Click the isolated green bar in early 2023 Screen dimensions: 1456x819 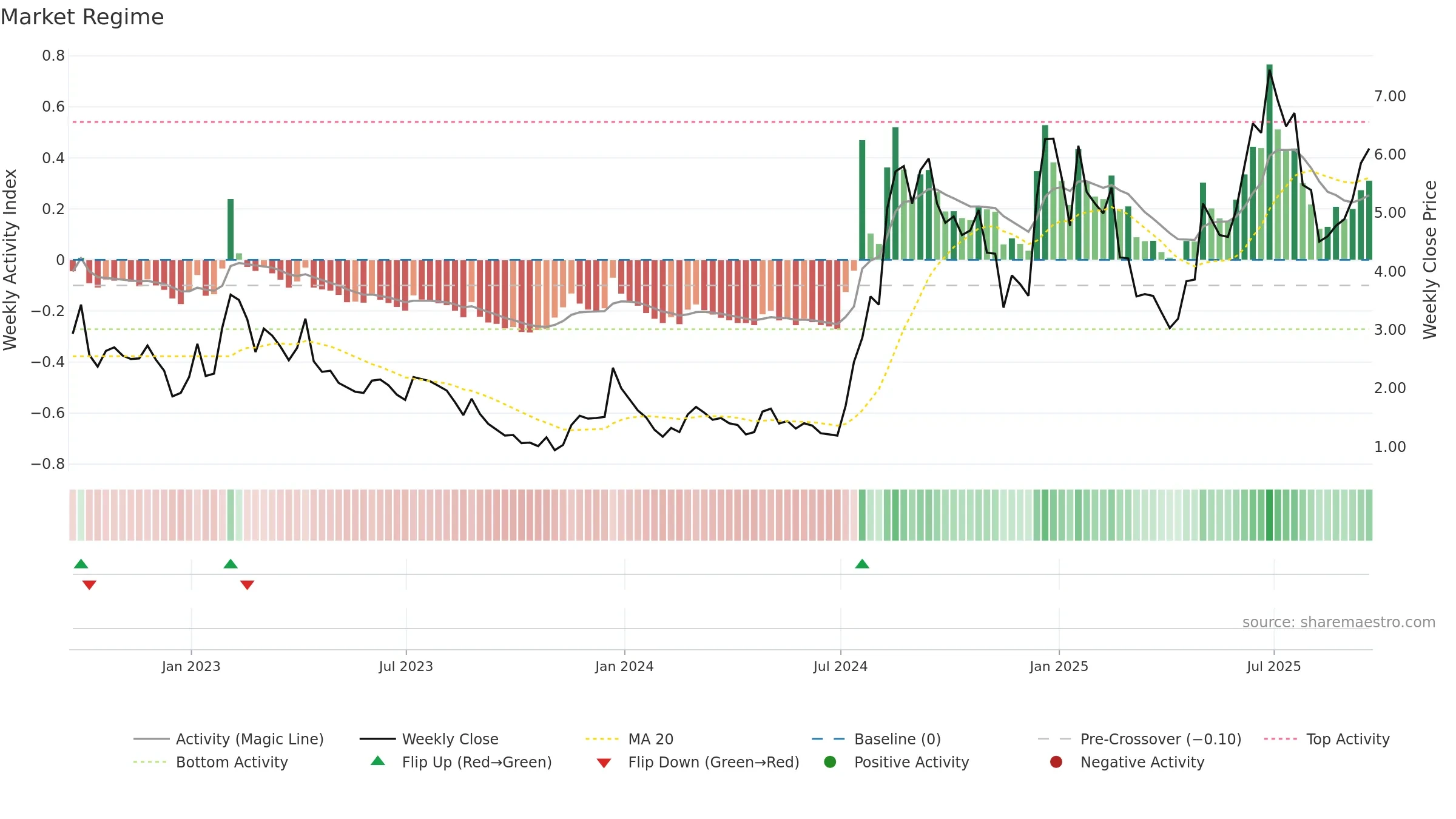[231, 229]
